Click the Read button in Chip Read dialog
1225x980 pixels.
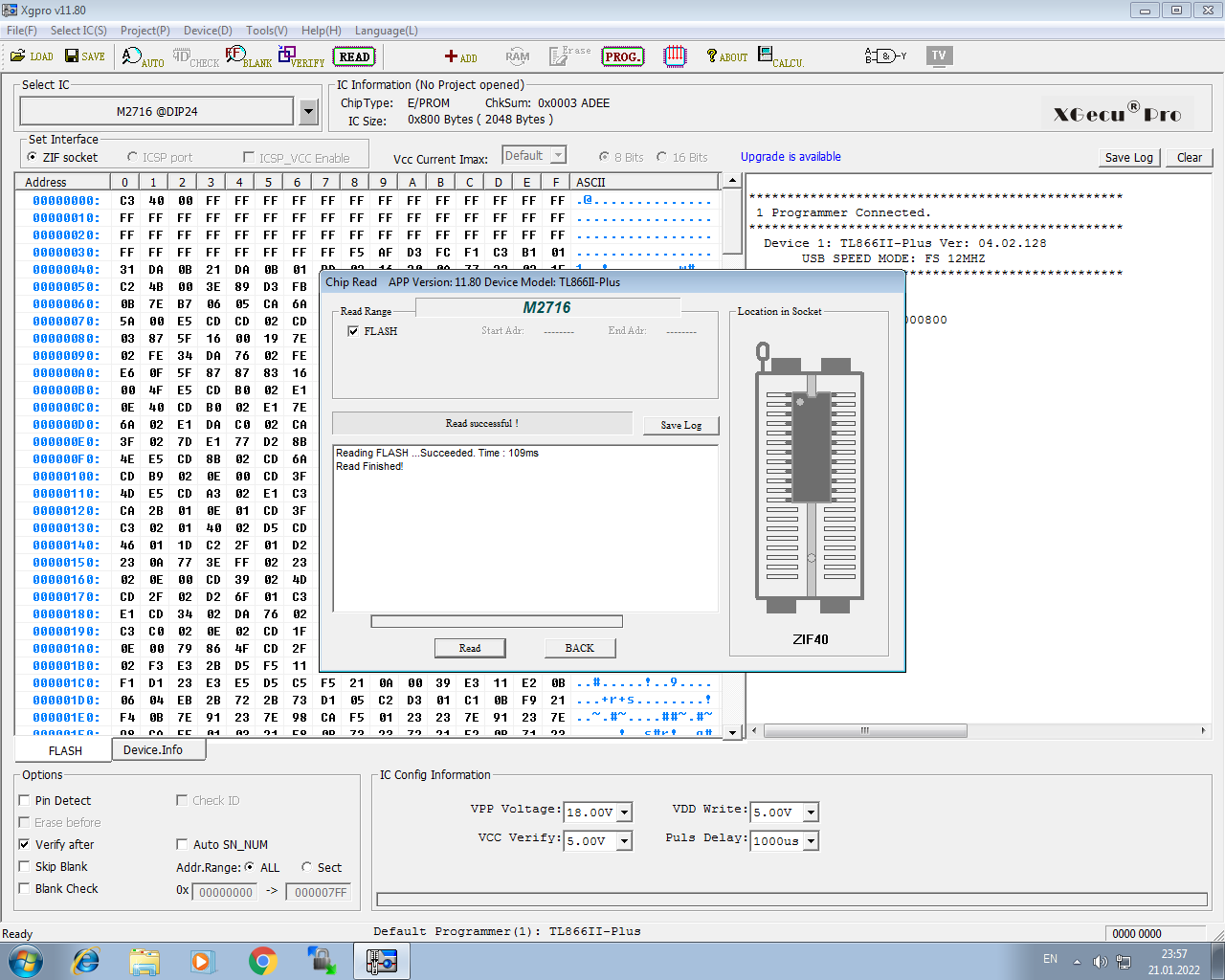[x=470, y=648]
